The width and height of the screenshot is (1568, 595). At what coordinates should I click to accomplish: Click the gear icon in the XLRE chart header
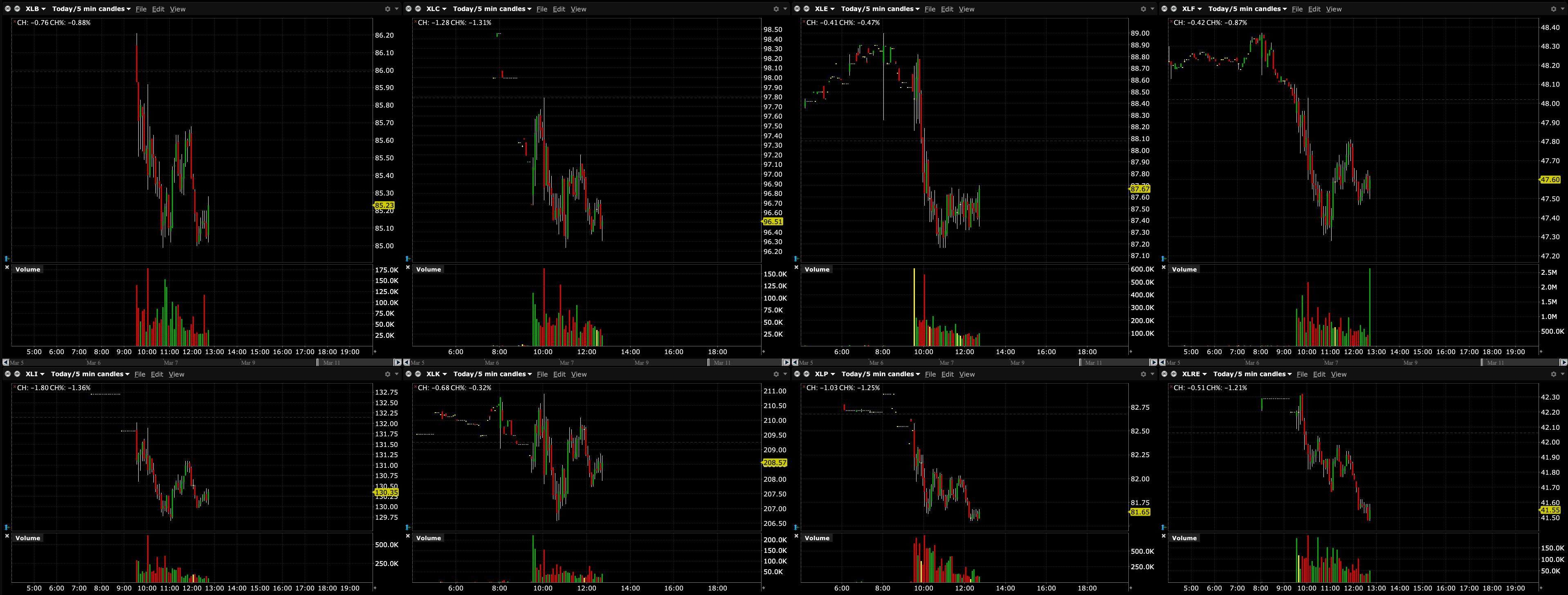1553,374
